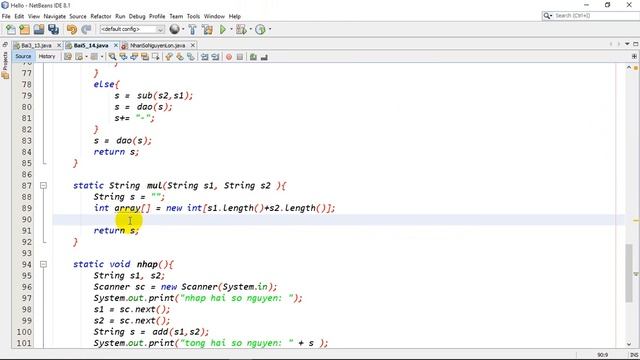640x360 pixels.
Task: Switch to Bai3_13.java tab
Action: [x=36, y=45]
